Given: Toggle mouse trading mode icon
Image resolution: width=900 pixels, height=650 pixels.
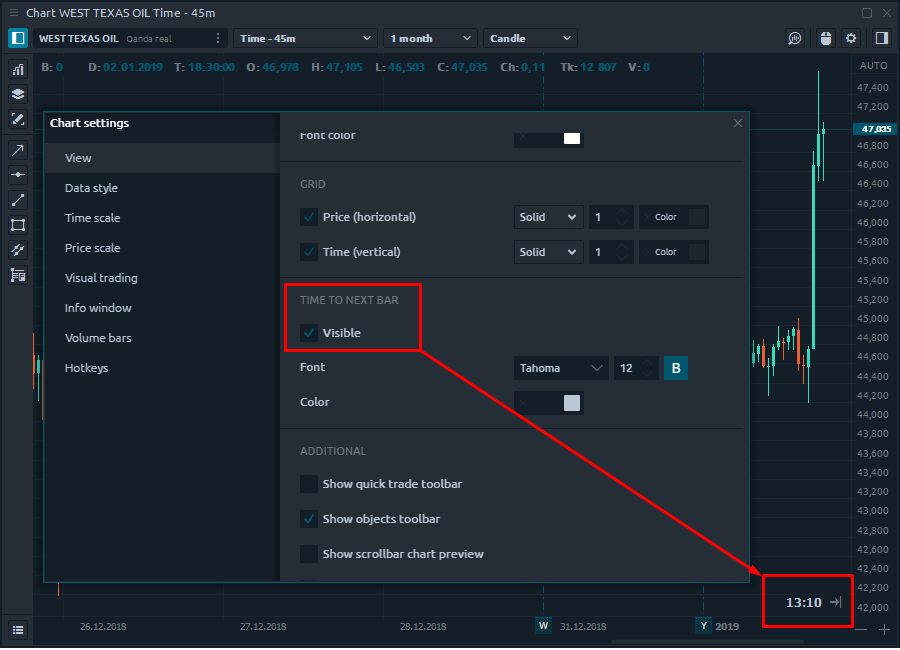Looking at the screenshot, I should pyautogui.click(x=825, y=38).
